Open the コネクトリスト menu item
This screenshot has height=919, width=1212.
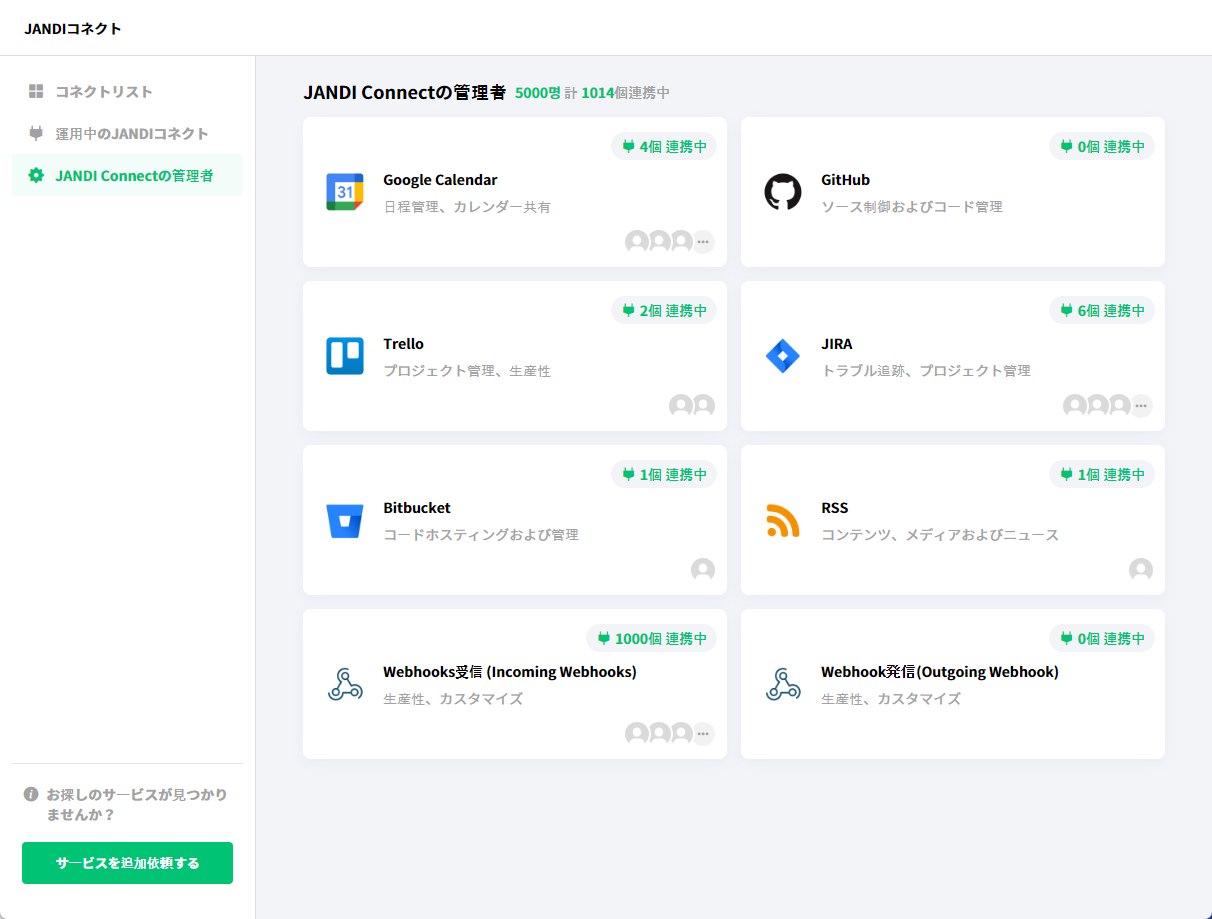(x=127, y=91)
